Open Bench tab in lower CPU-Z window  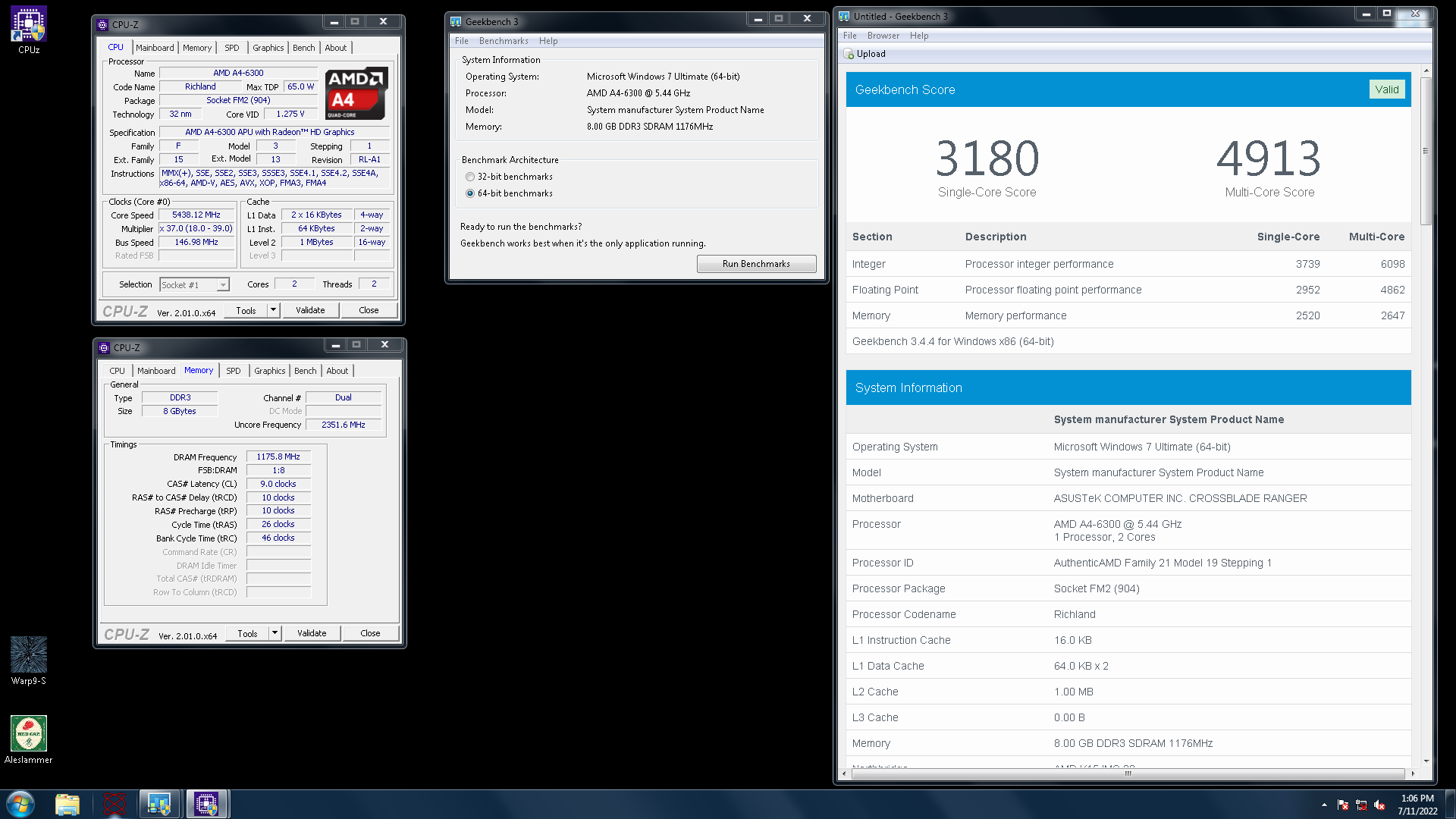[306, 371]
